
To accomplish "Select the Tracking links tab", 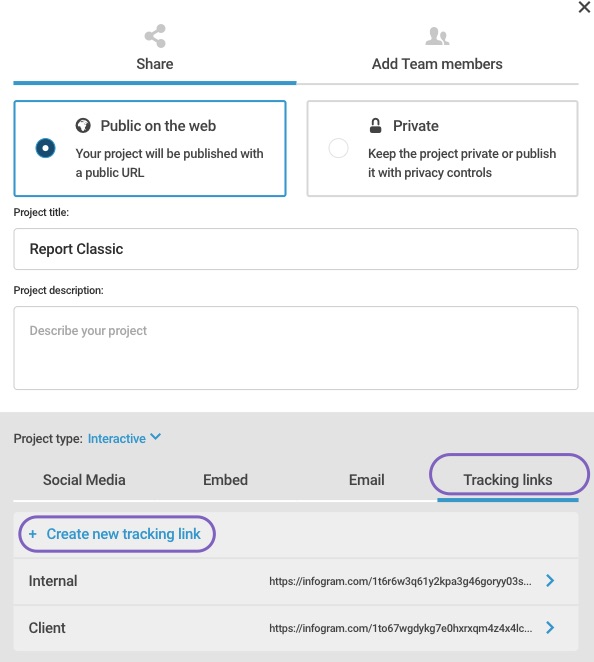I will (x=508, y=480).
